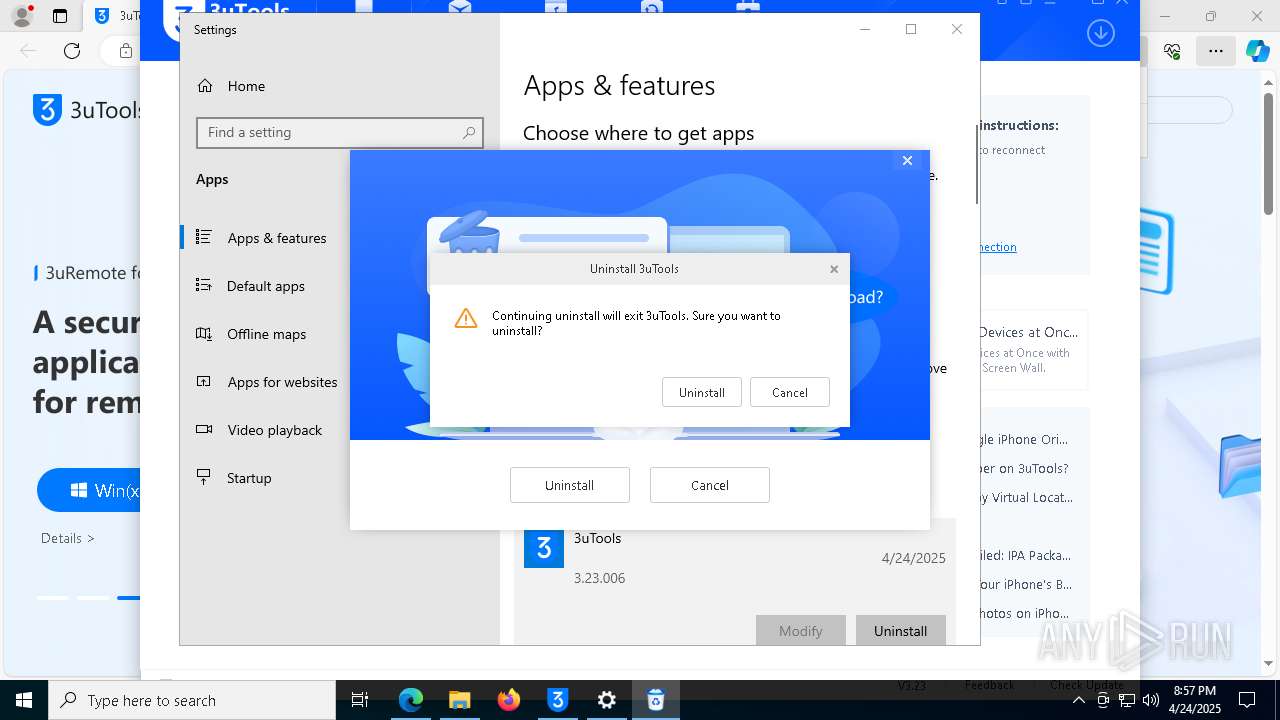Switch to 3uTools on taskbar
The height and width of the screenshot is (720, 1280).
557,700
